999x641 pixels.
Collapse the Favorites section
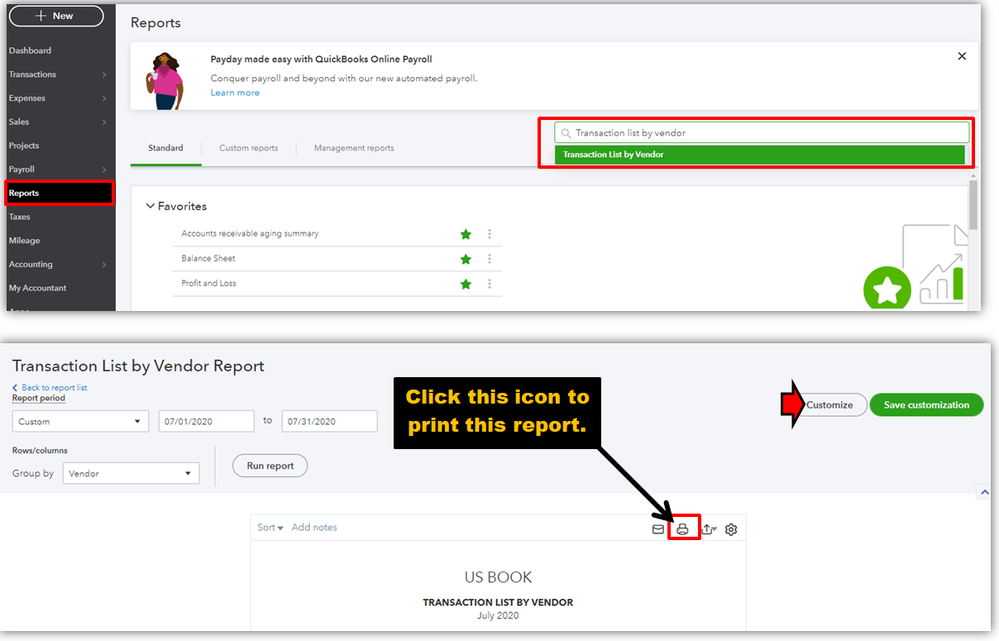click(150, 206)
